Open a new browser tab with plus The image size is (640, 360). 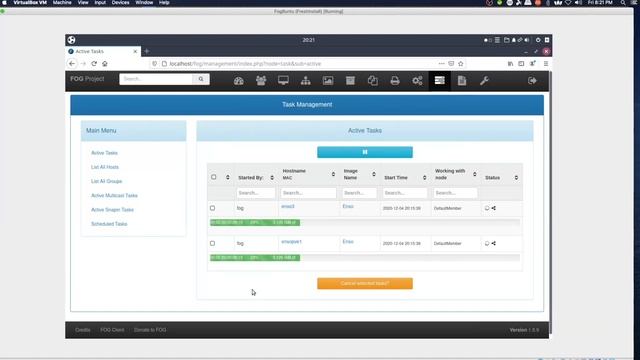coord(147,51)
